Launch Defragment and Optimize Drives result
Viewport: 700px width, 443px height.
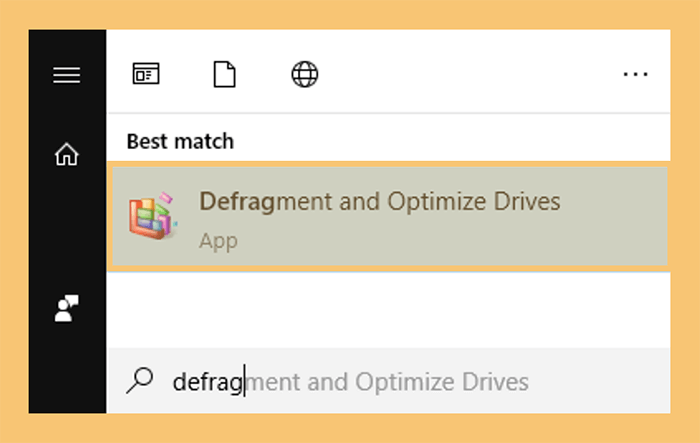(x=390, y=217)
